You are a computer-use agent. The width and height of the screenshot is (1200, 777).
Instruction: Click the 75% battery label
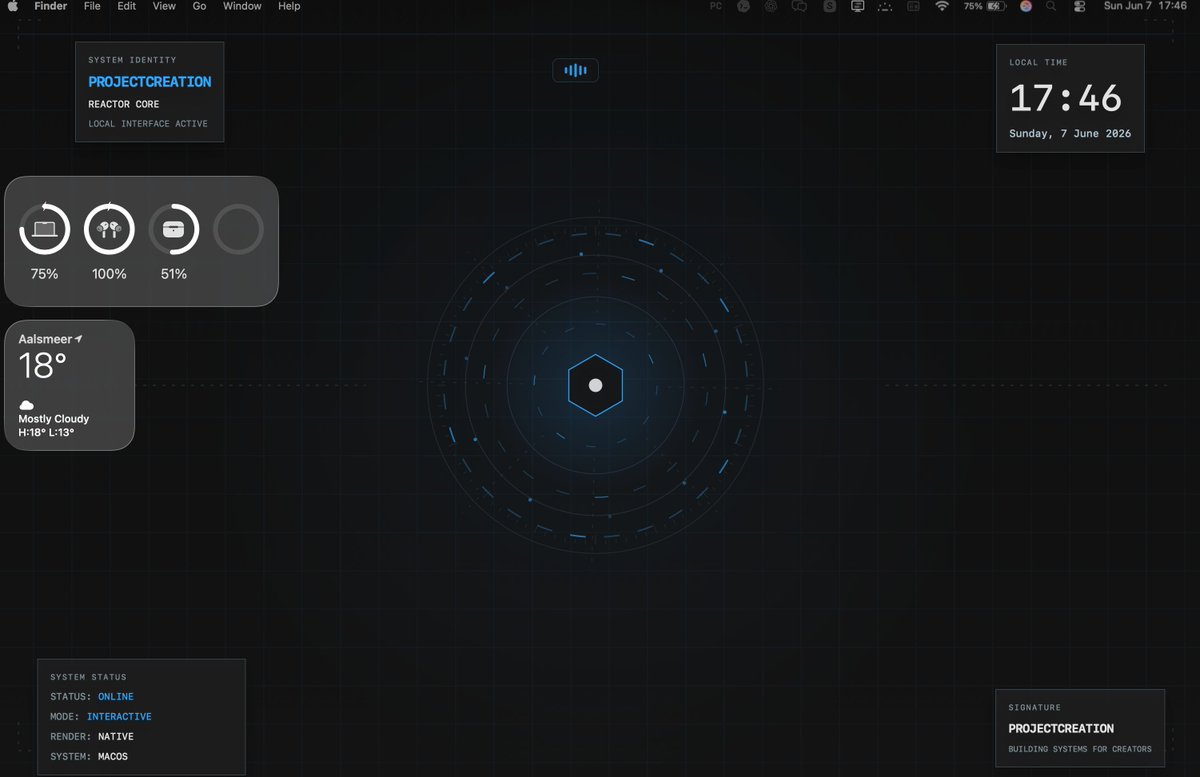click(x=44, y=274)
